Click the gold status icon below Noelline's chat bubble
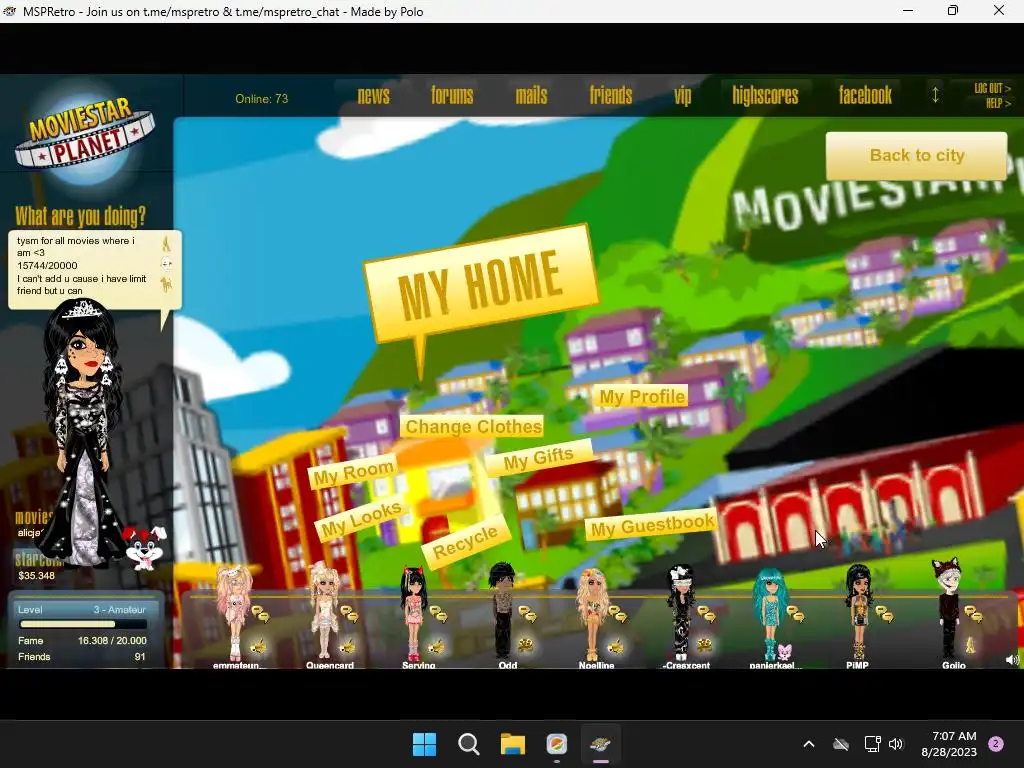This screenshot has width=1024, height=768. tap(615, 647)
